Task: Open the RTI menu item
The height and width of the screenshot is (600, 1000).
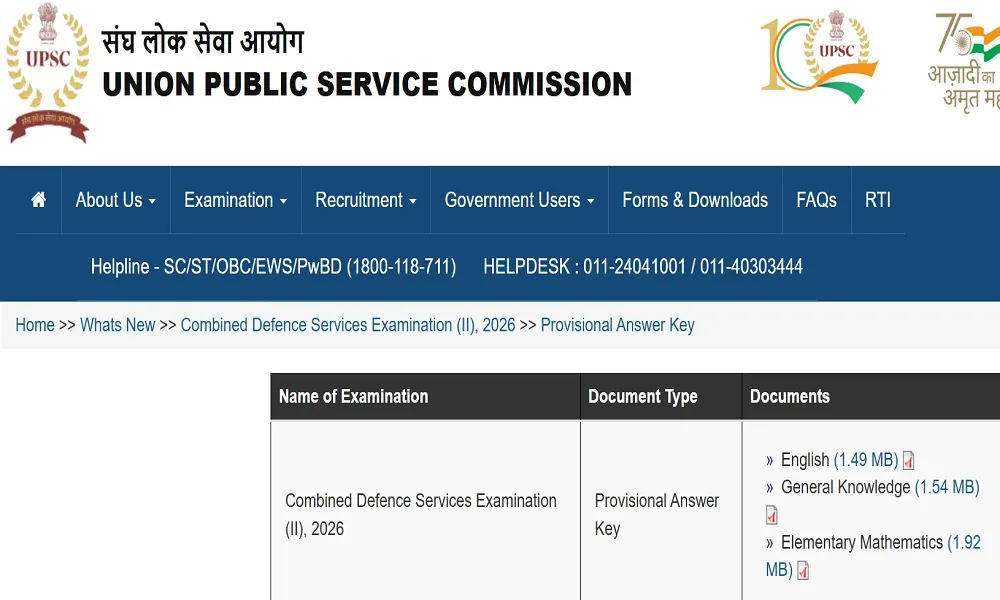Action: pos(878,200)
